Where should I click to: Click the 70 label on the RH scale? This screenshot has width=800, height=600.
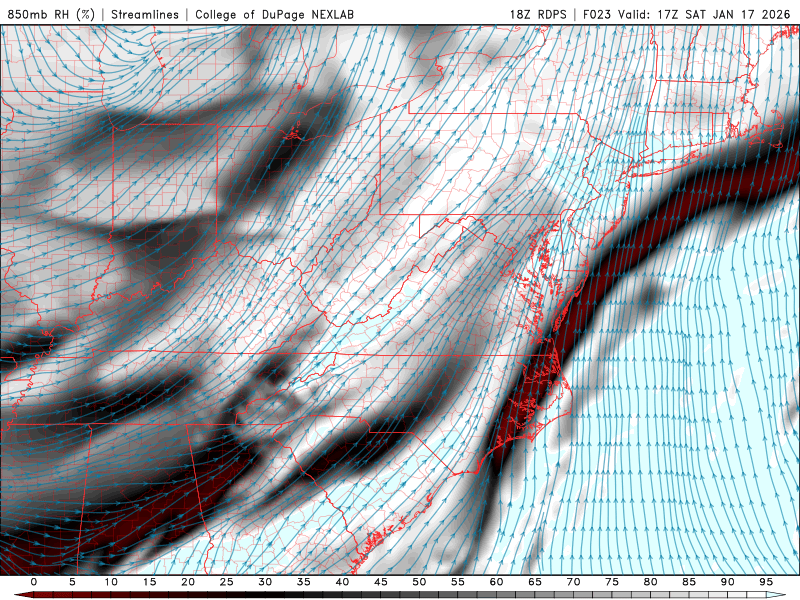pos(573,582)
